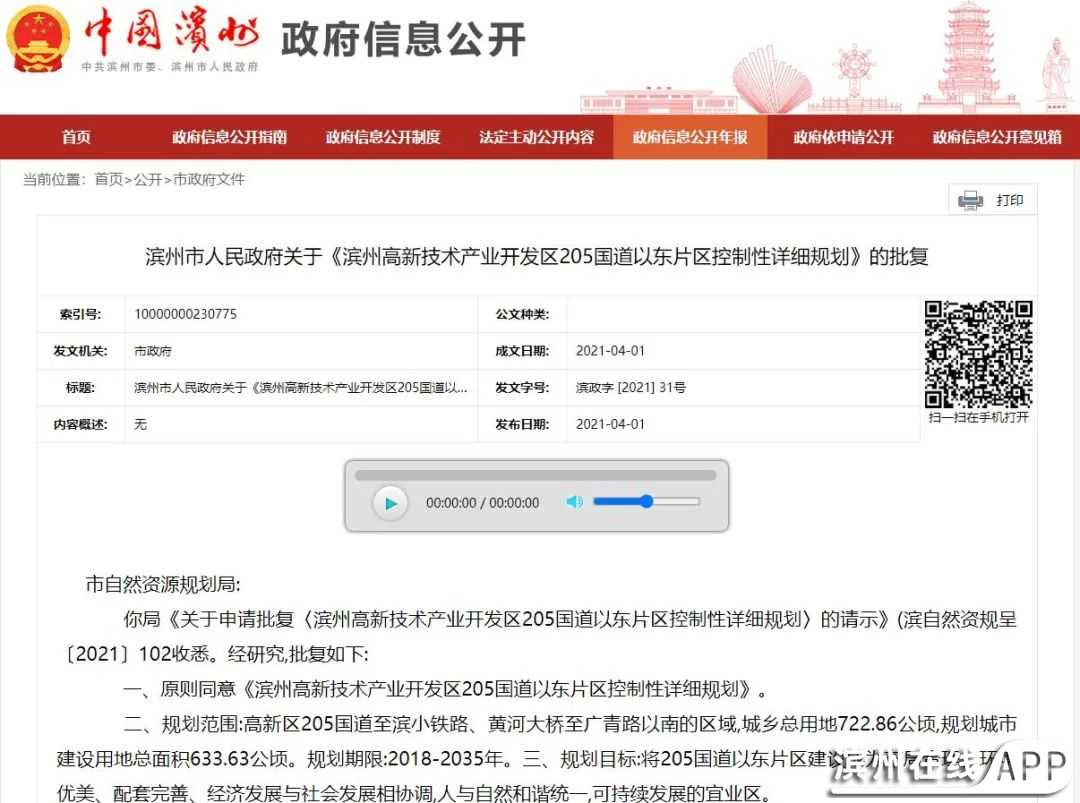The width and height of the screenshot is (1080, 803).
Task: Play the audio with the play button
Action: 390,503
